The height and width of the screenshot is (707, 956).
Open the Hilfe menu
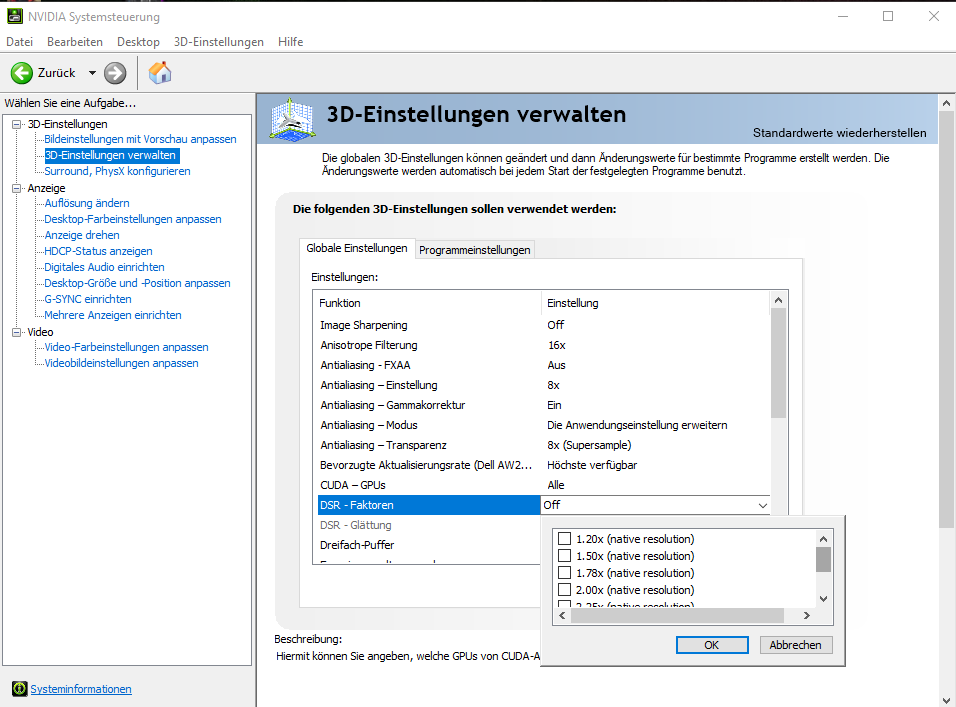point(290,41)
